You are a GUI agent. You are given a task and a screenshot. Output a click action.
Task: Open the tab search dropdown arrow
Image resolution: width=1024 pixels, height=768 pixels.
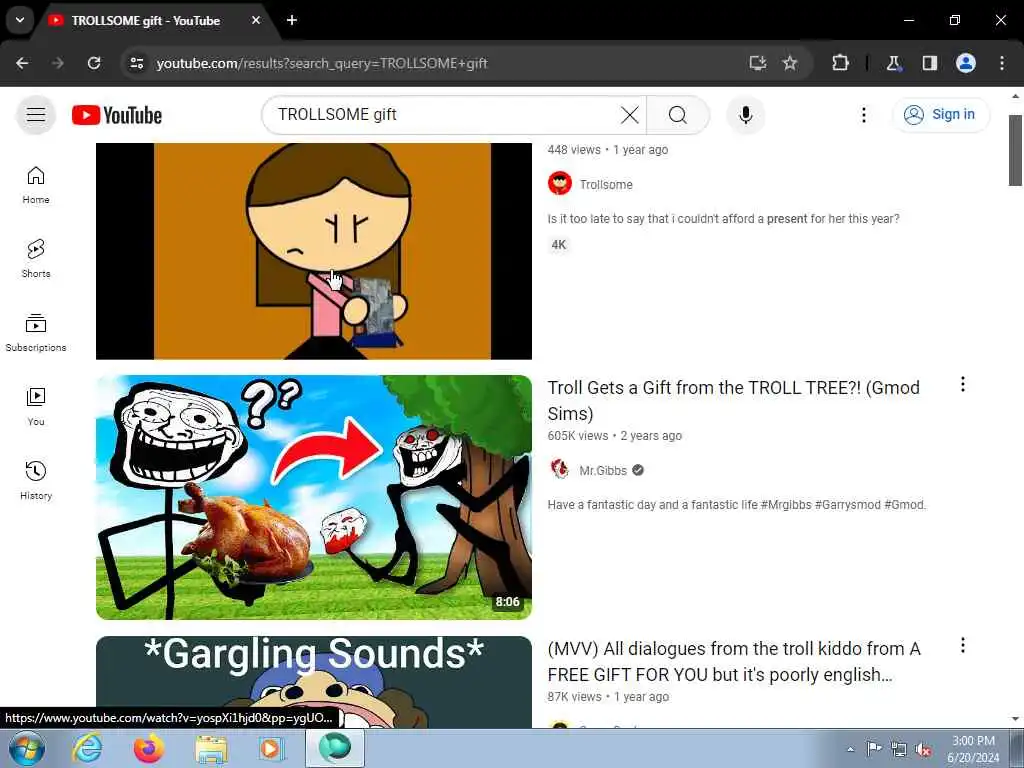(x=20, y=20)
